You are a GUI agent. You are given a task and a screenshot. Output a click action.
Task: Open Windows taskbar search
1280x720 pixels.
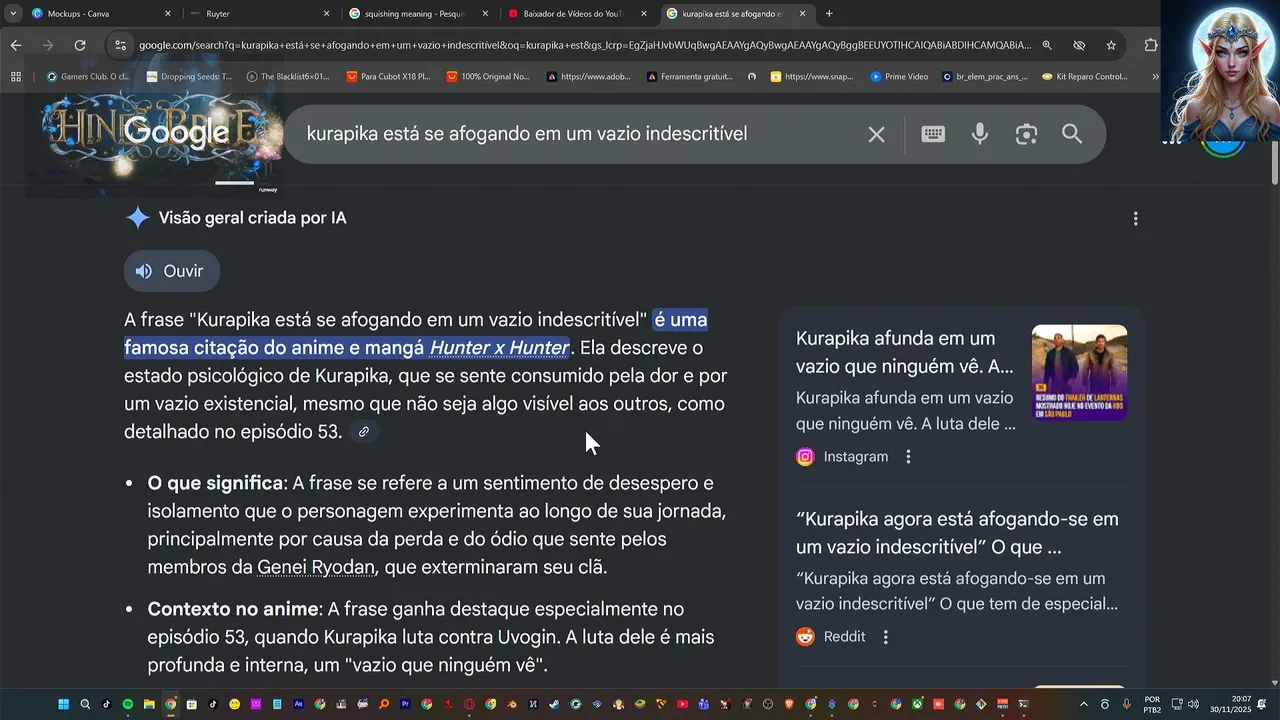click(x=85, y=704)
